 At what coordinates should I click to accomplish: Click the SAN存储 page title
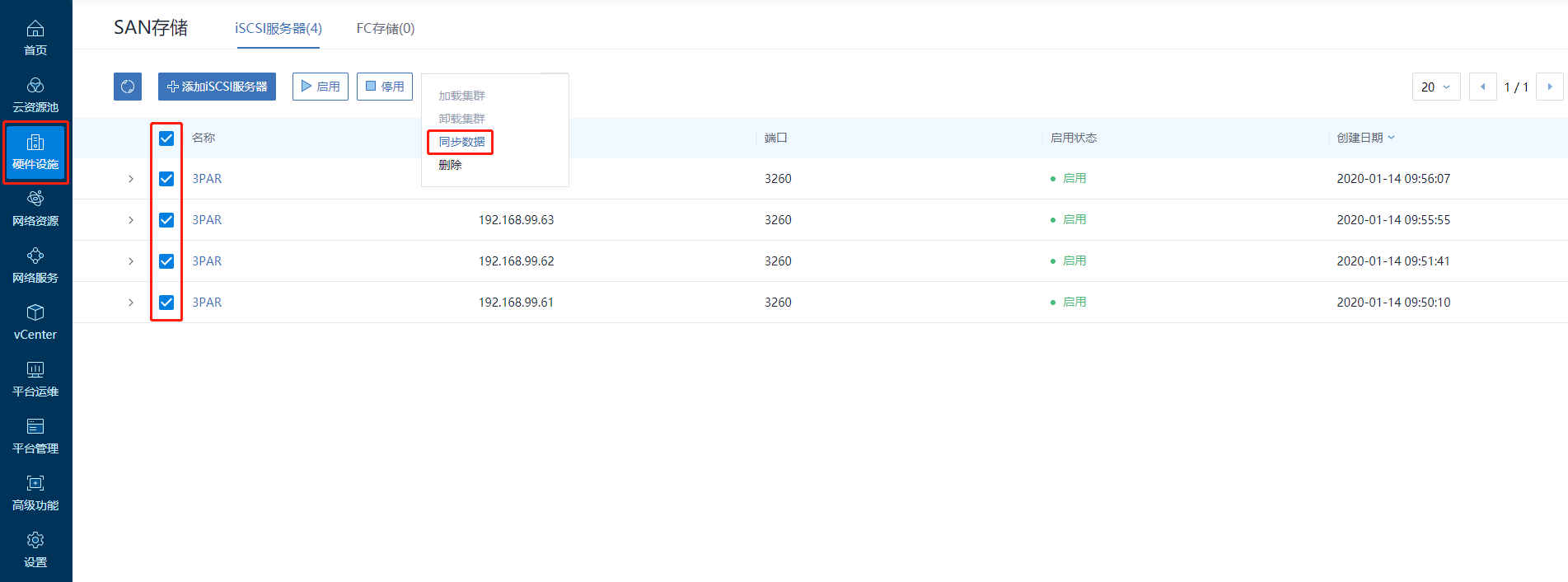click(x=151, y=27)
